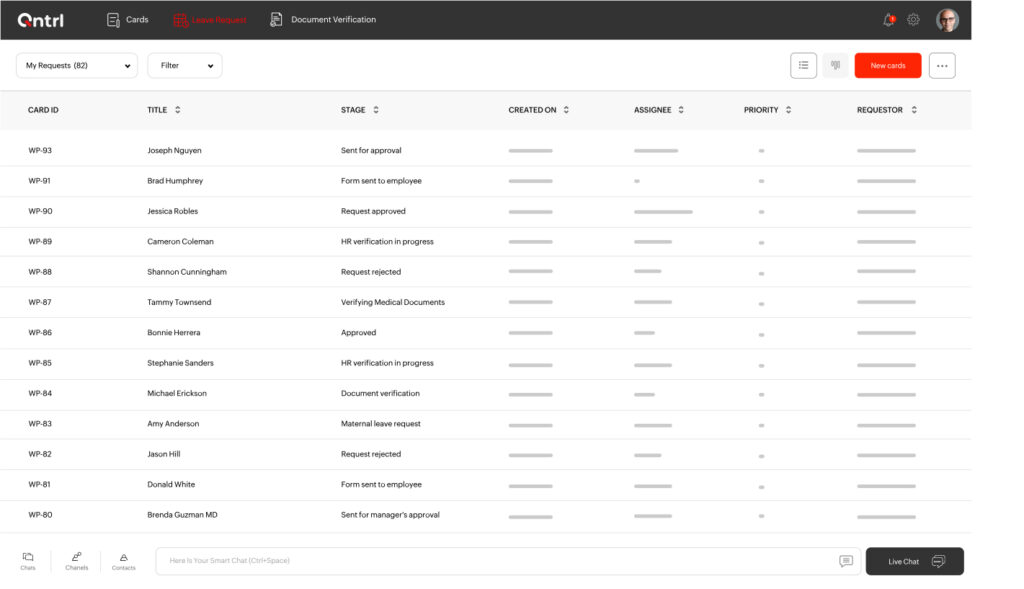Open the Filter dropdown
Viewport: 1024px width, 589px height.
(x=184, y=65)
